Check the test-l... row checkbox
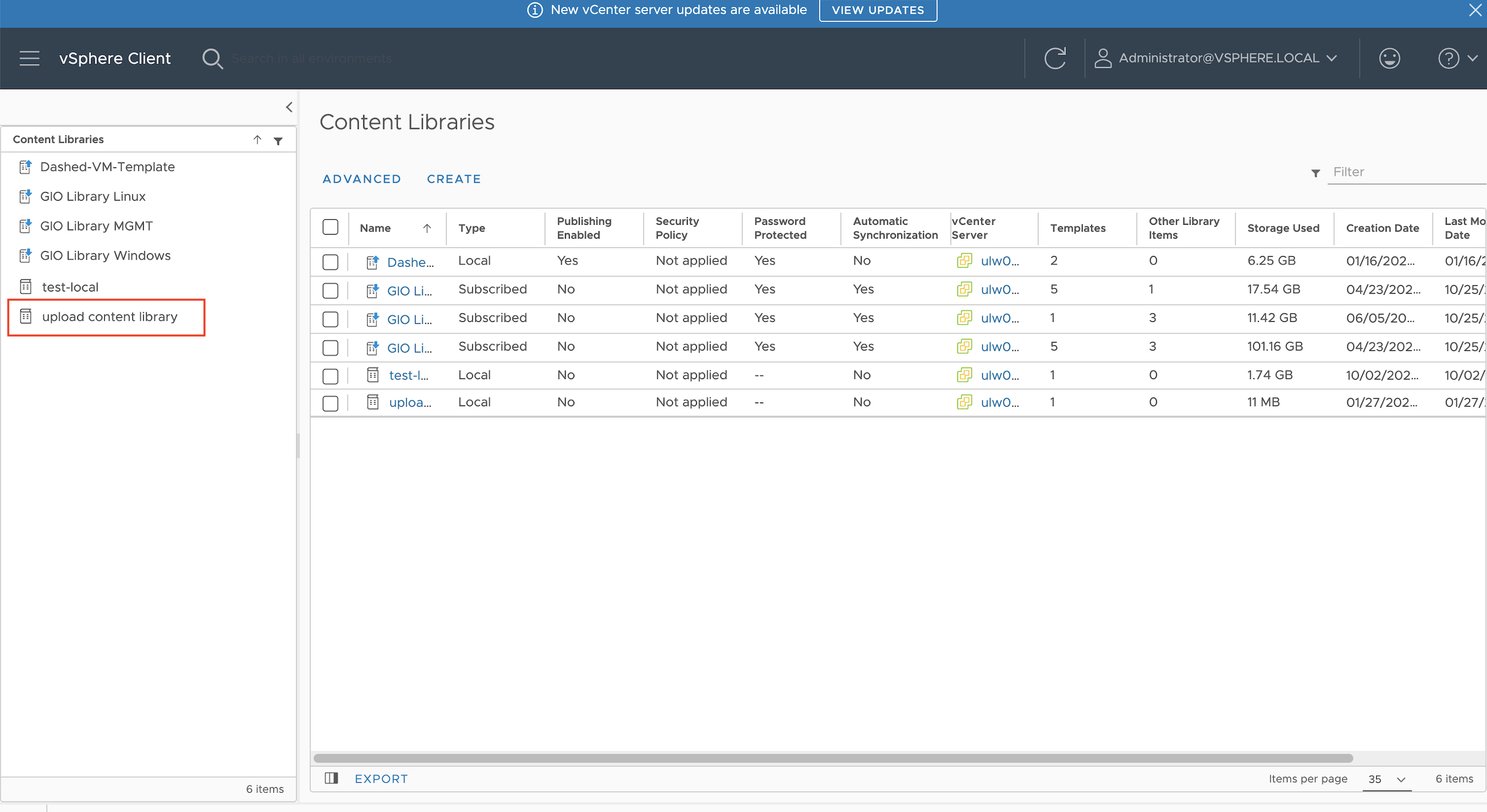The width and height of the screenshot is (1487, 812). 330,376
